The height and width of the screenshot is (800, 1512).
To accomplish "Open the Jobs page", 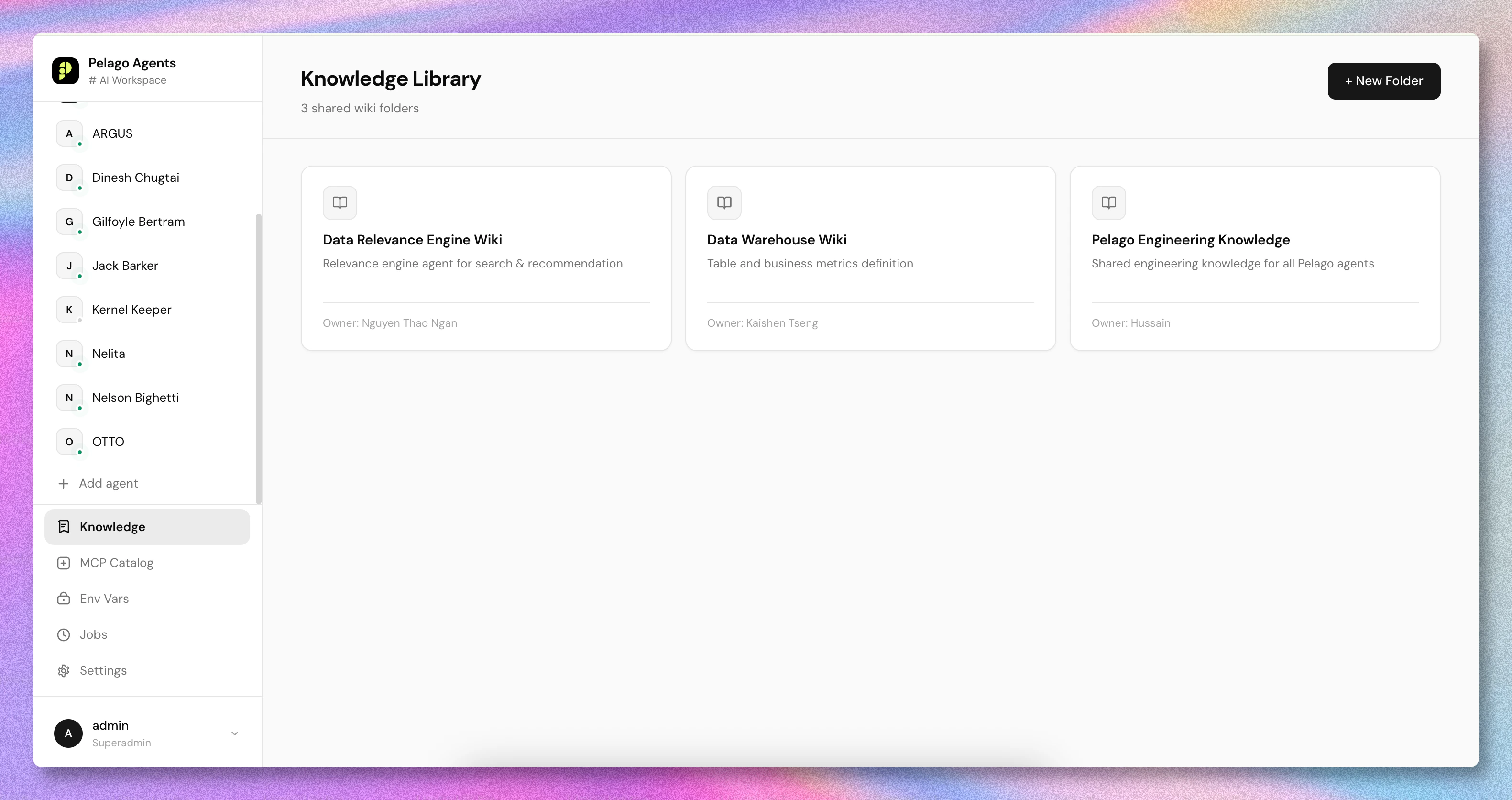I will click(147, 634).
